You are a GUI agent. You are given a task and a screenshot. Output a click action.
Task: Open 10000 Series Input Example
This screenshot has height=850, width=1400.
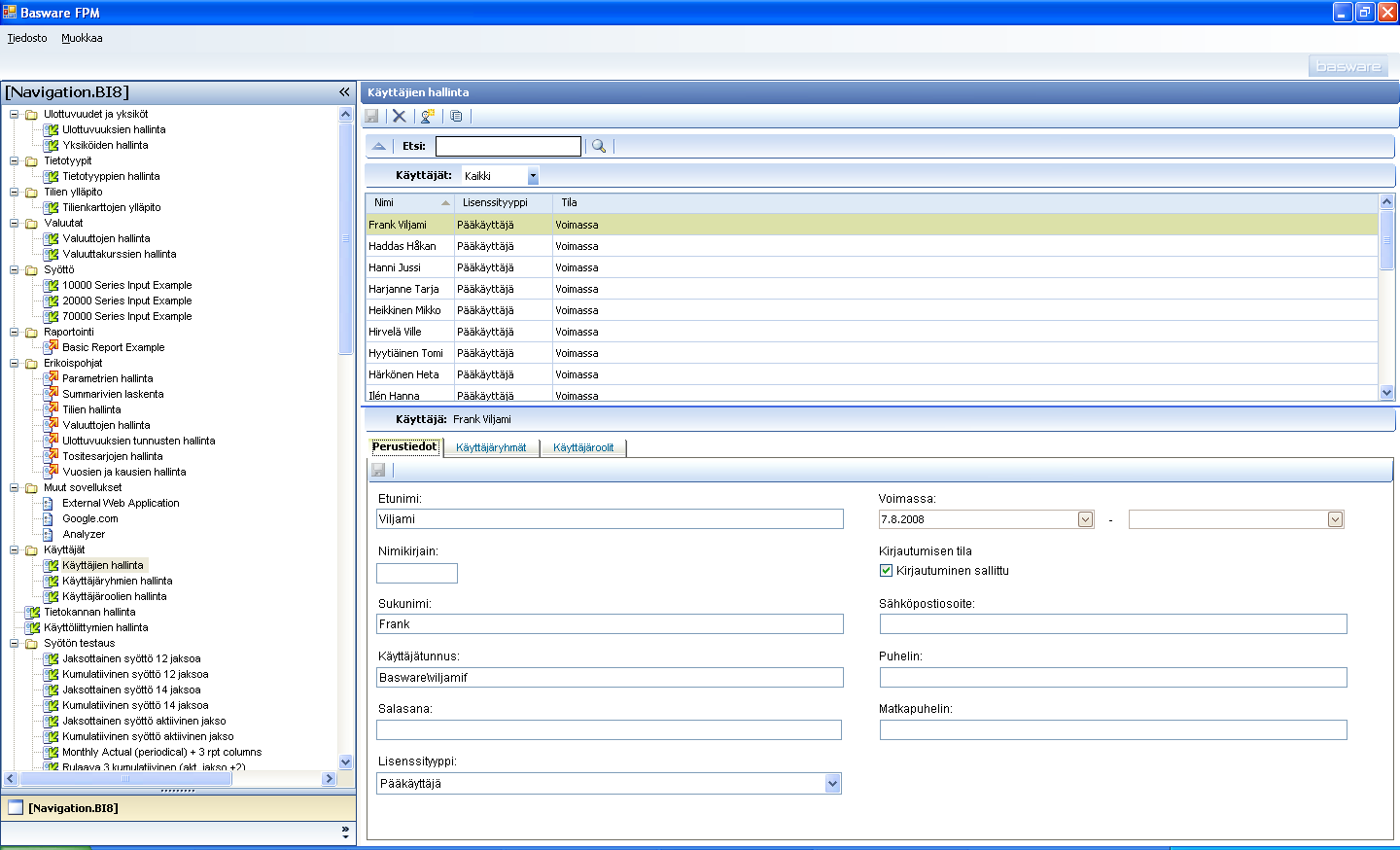coord(127,285)
